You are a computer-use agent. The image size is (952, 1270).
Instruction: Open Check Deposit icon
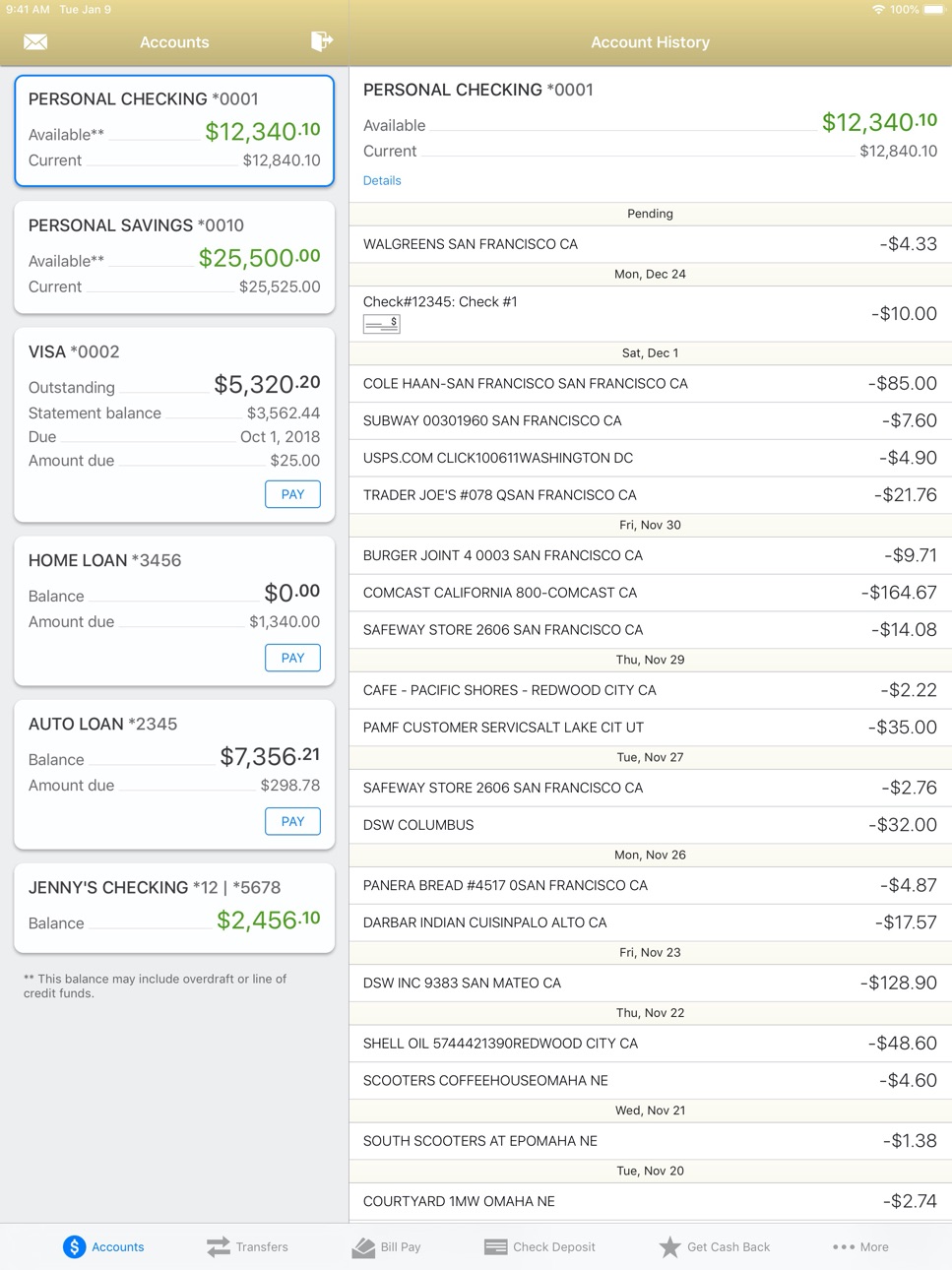(496, 1247)
